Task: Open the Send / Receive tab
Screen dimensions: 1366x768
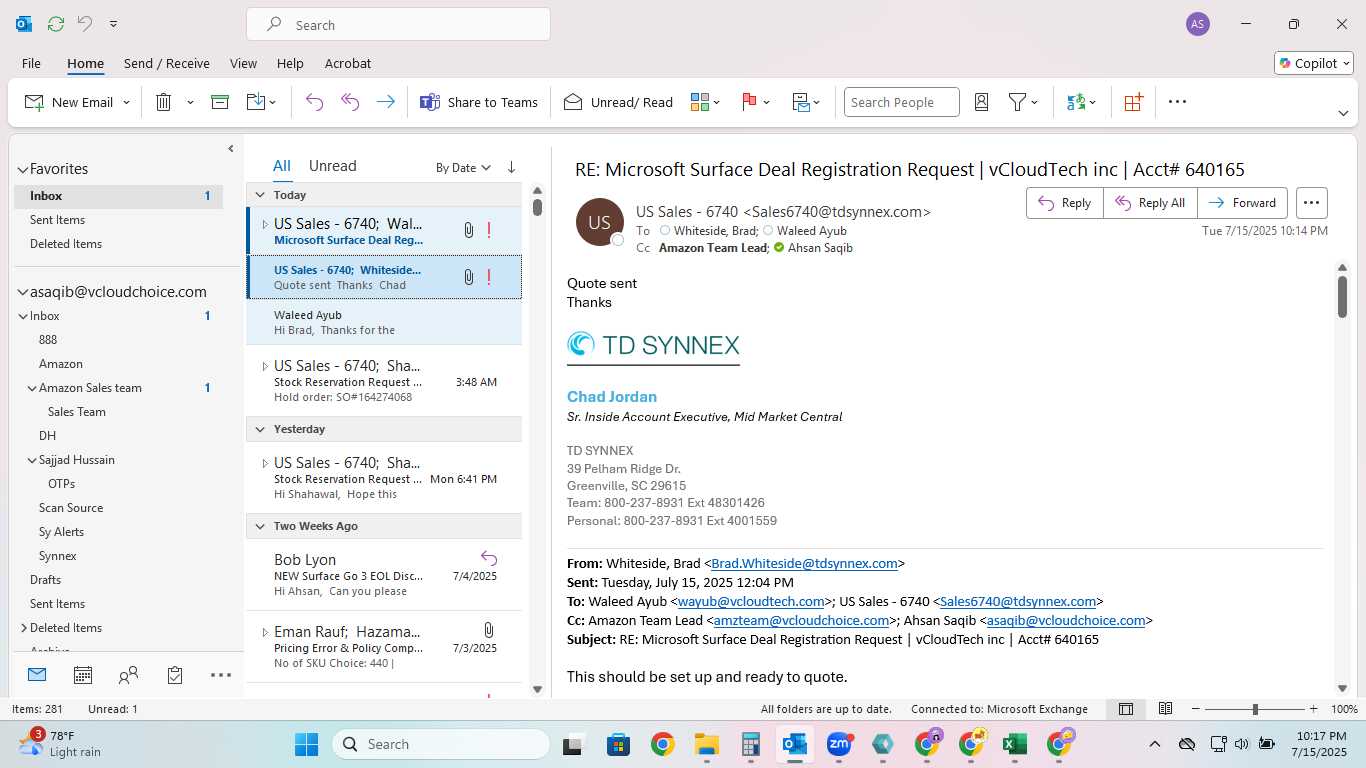Action: [167, 63]
